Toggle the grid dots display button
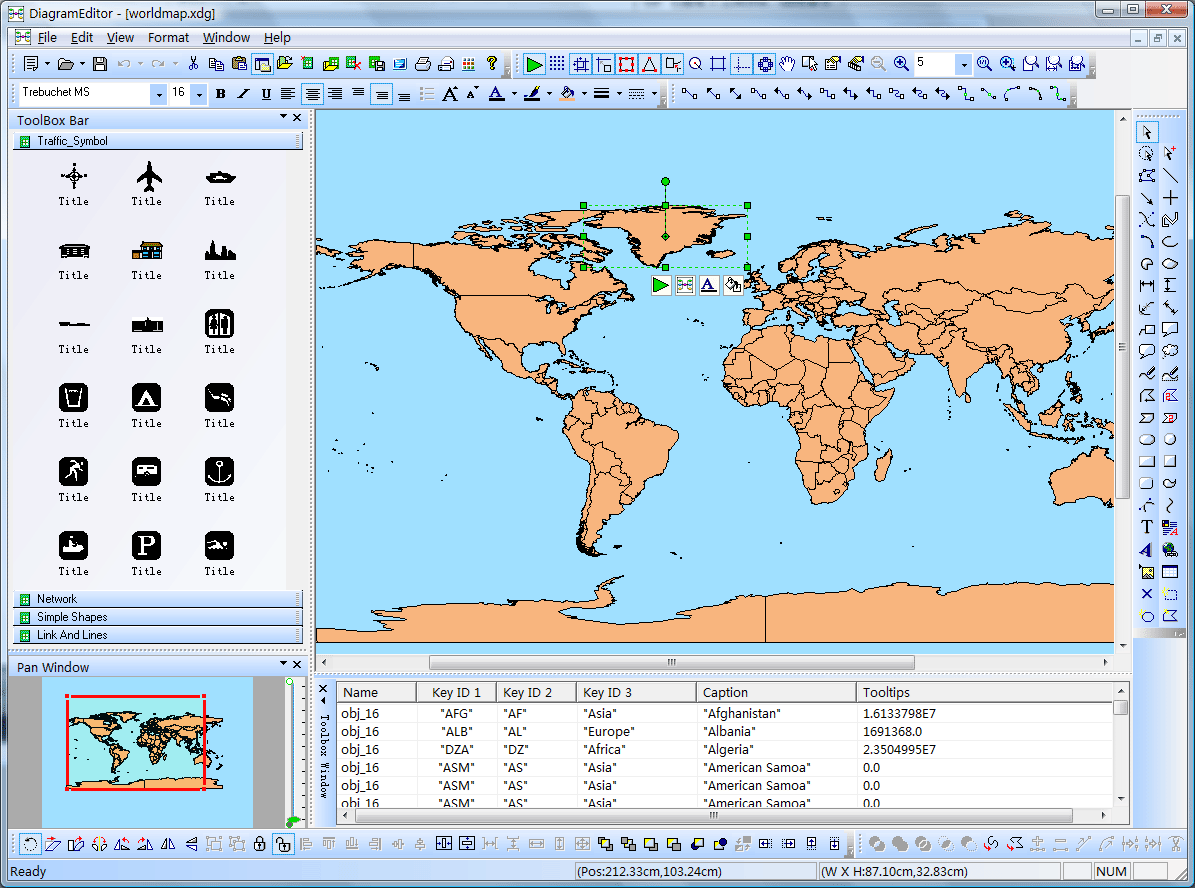Image resolution: width=1195 pixels, height=888 pixels. (557, 64)
